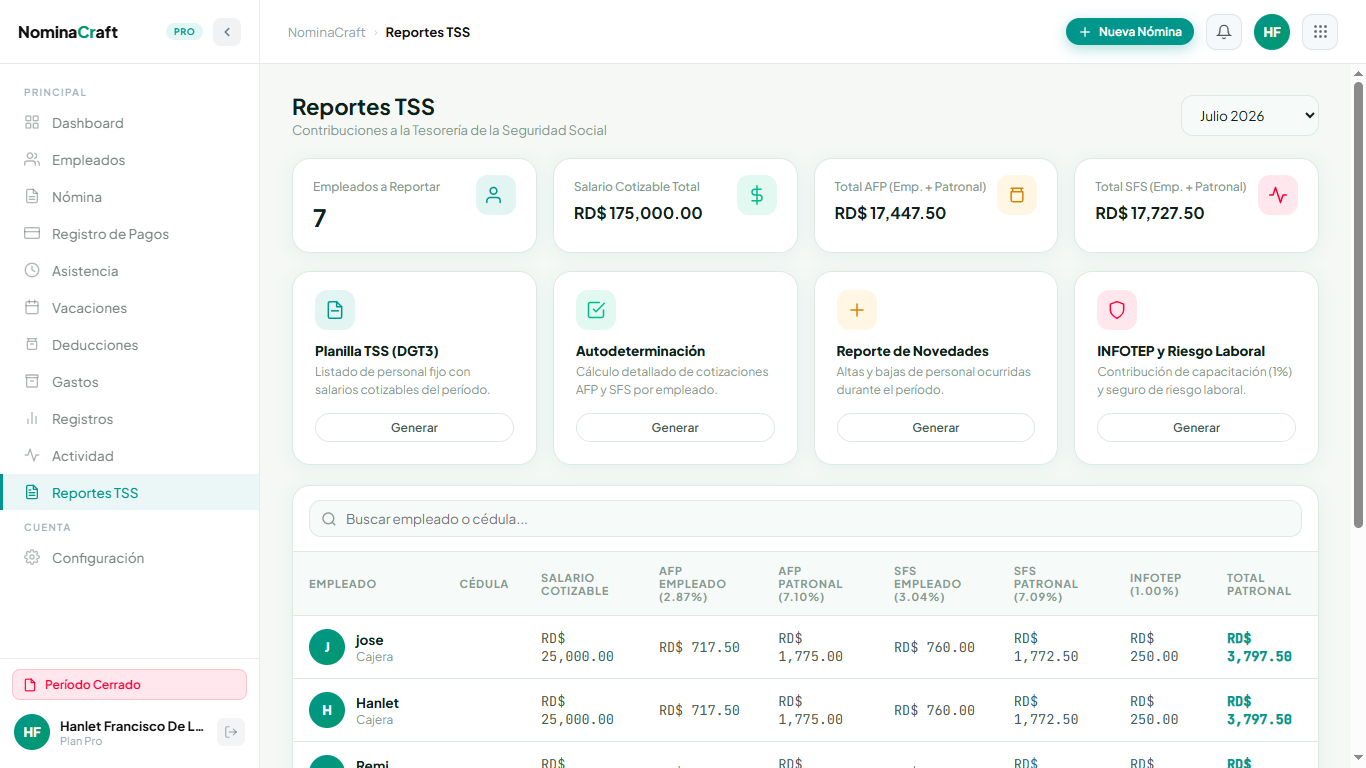Click the INFOTEP shield icon
This screenshot has height=768, width=1366.
(x=1117, y=310)
